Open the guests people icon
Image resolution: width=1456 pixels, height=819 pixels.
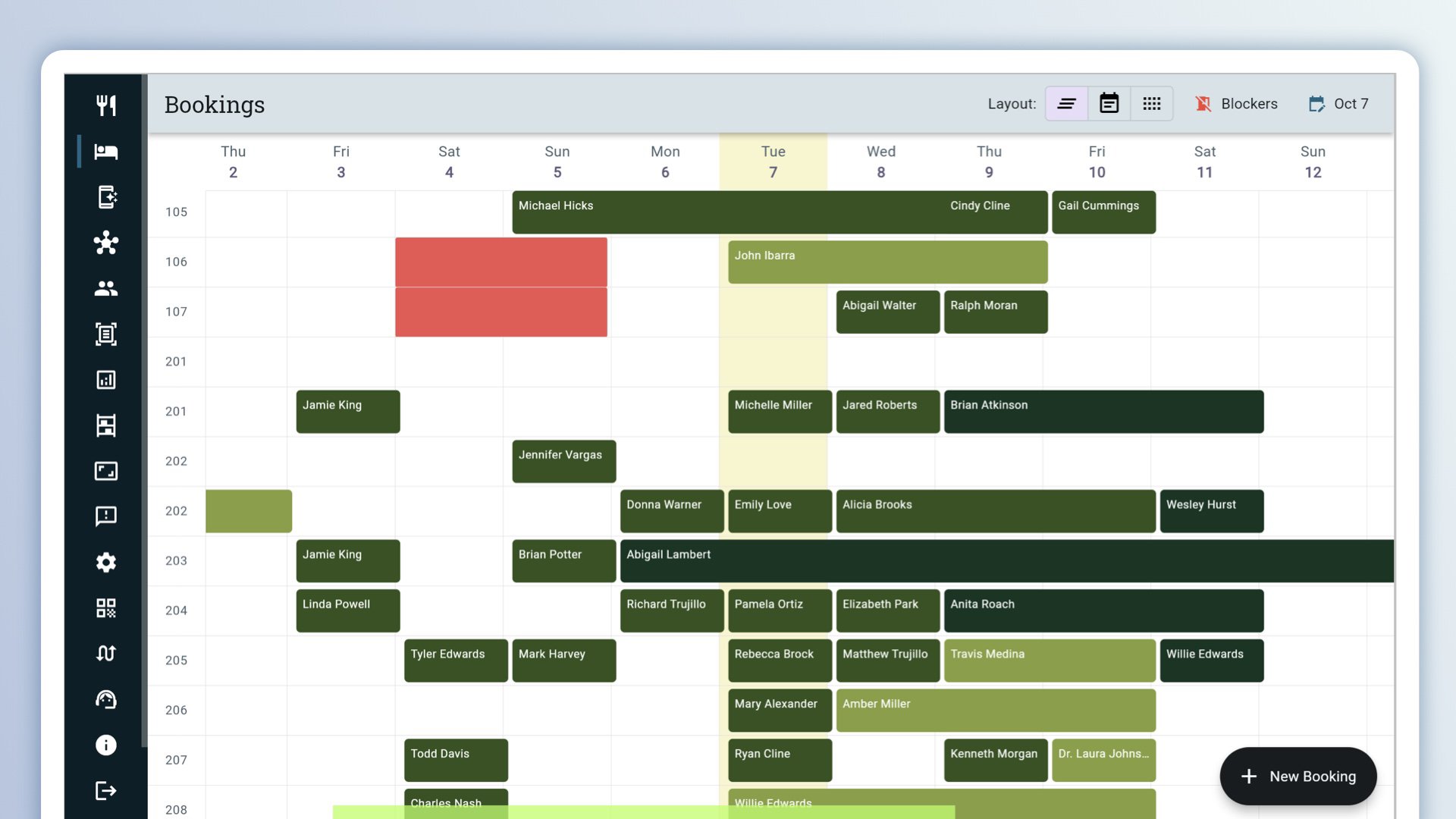pyautogui.click(x=106, y=288)
